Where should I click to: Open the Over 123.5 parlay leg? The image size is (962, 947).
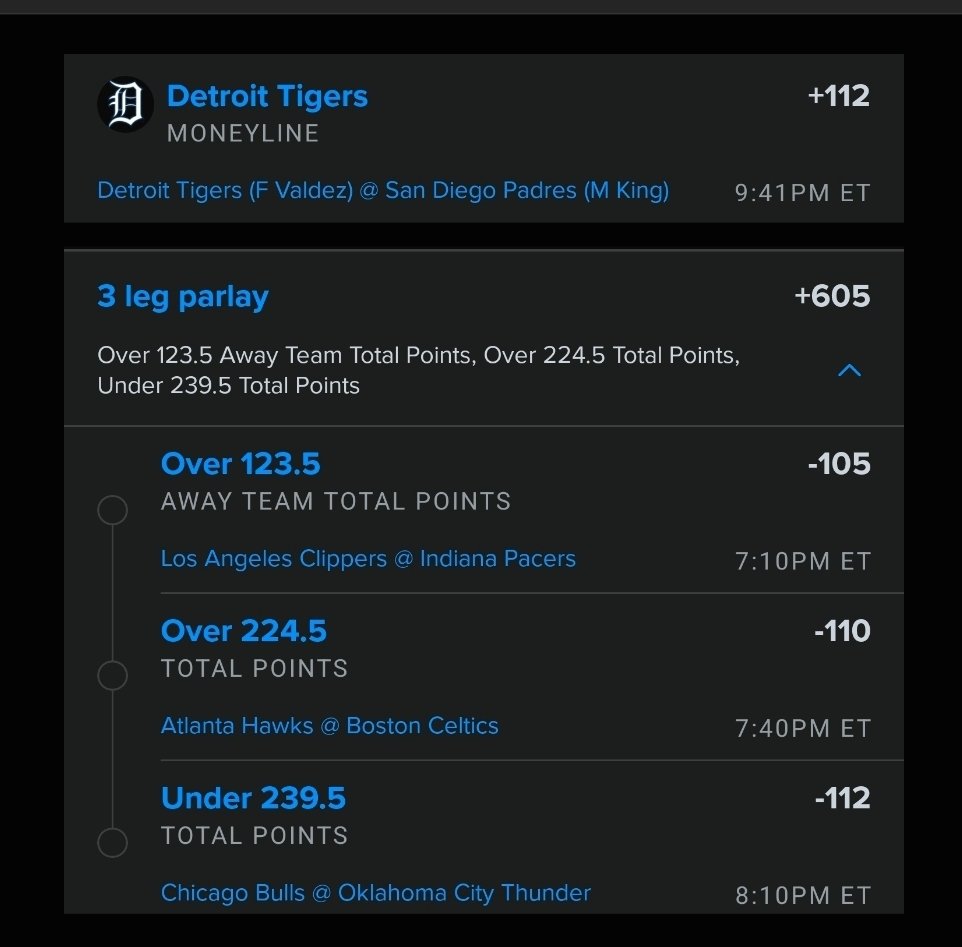pyautogui.click(x=241, y=464)
